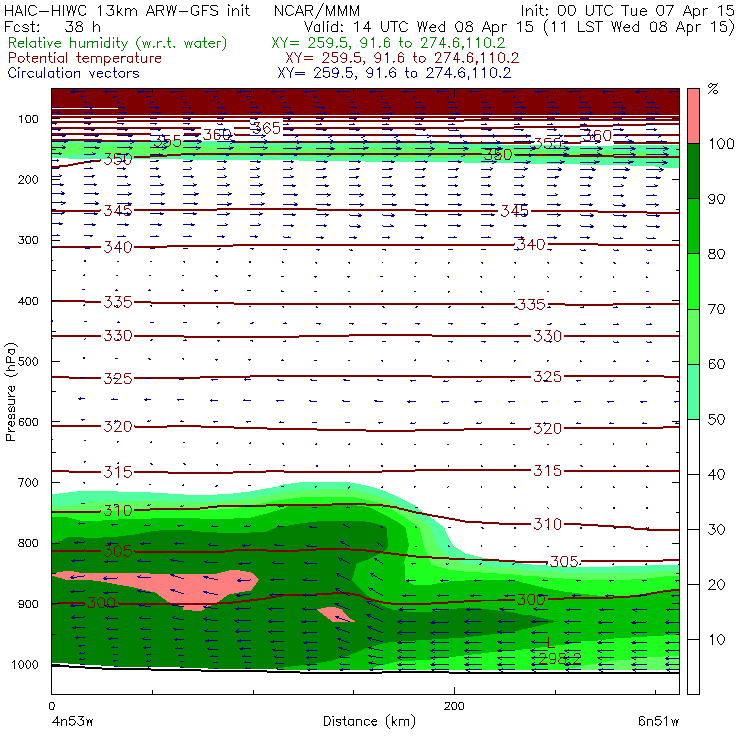Click the 50–60% aqua colorbar segment
740x740 pixels.
click(693, 392)
